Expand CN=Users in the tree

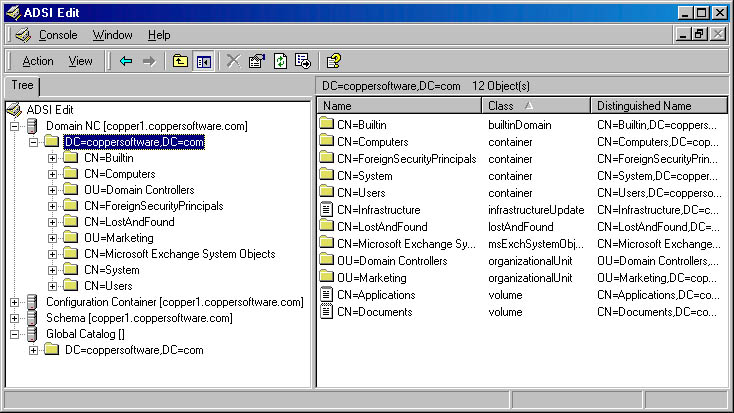click(x=52, y=286)
